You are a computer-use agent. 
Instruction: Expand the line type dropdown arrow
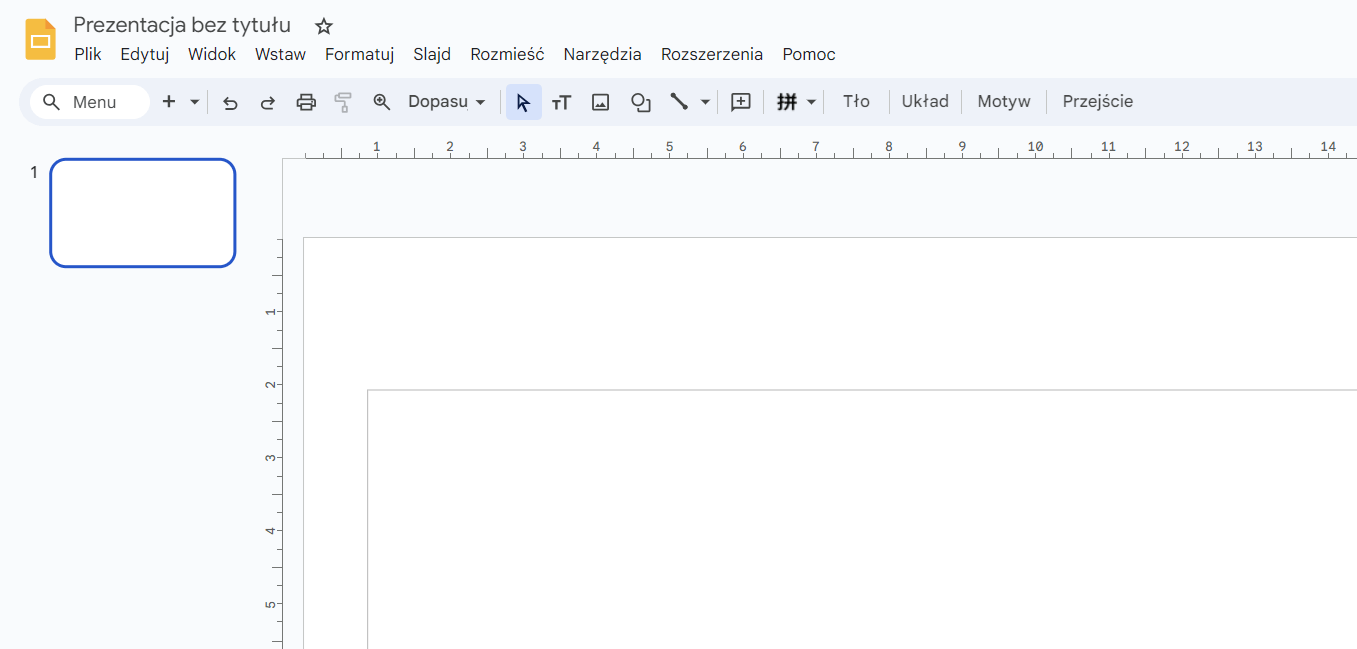[x=705, y=102]
